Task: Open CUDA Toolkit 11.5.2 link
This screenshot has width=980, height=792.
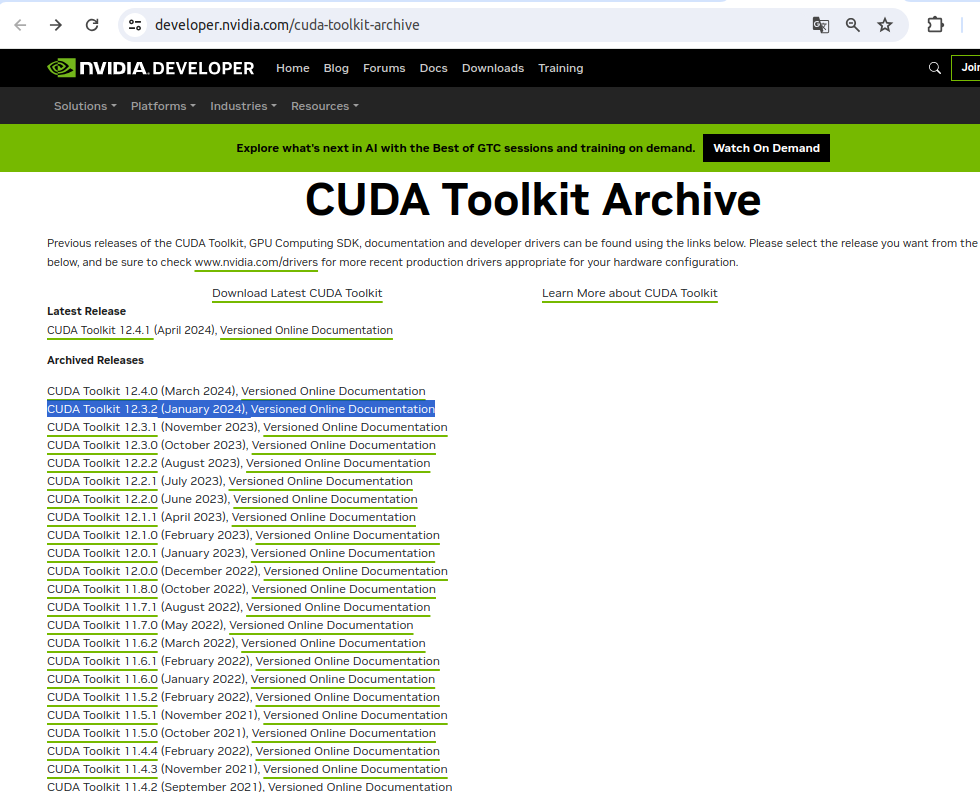Action: coord(102,698)
